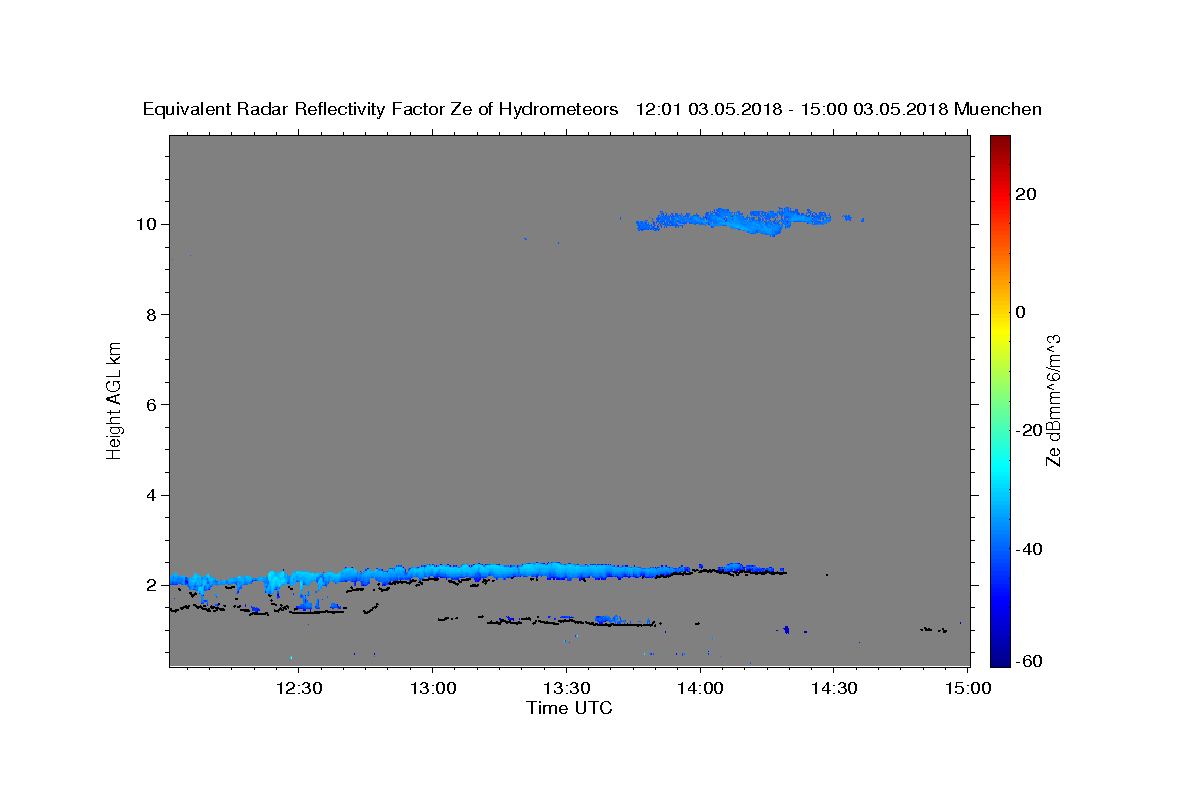Click the colorbar value -60

[x=1030, y=660]
